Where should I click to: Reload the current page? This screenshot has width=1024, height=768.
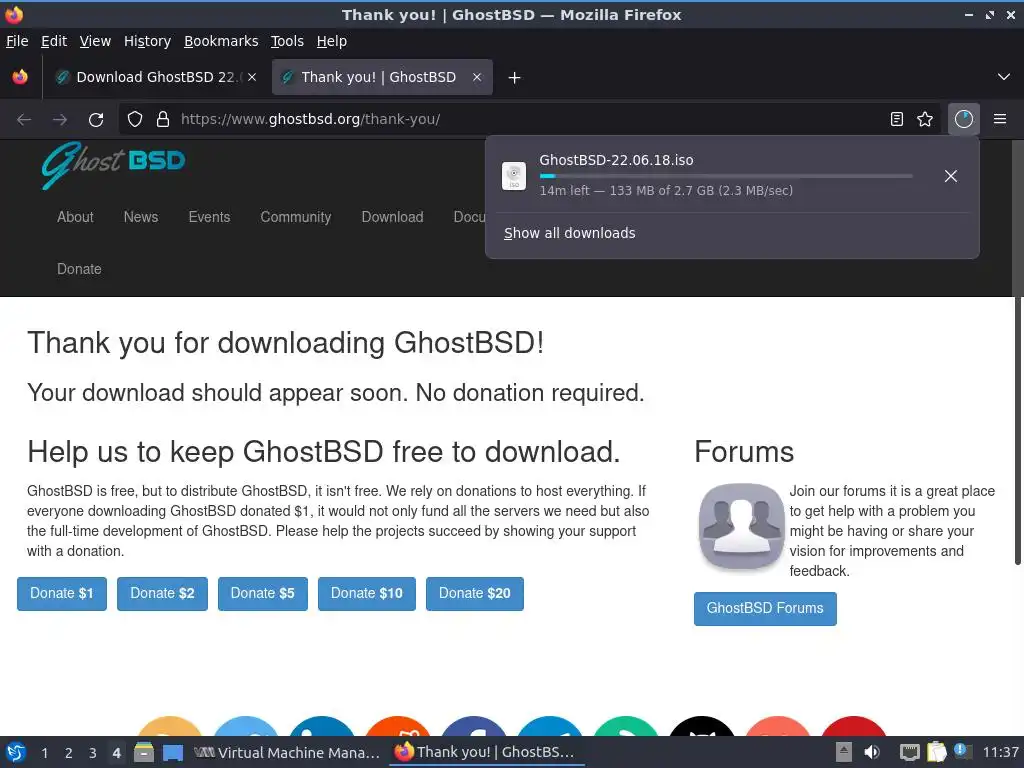tap(96, 120)
